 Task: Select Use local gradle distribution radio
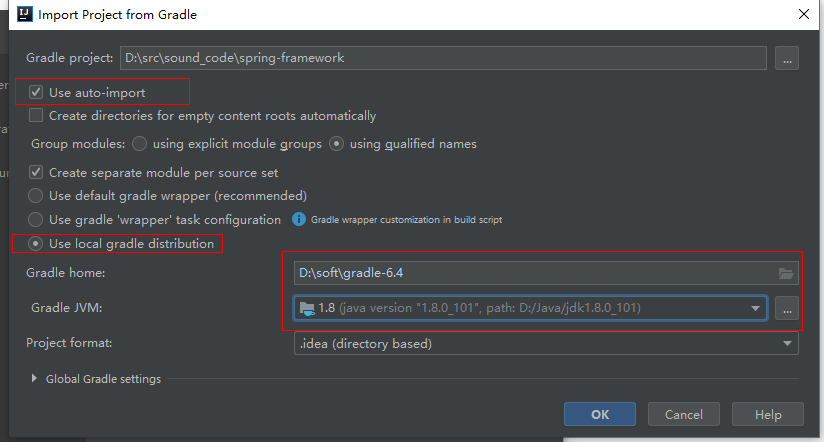(x=35, y=244)
